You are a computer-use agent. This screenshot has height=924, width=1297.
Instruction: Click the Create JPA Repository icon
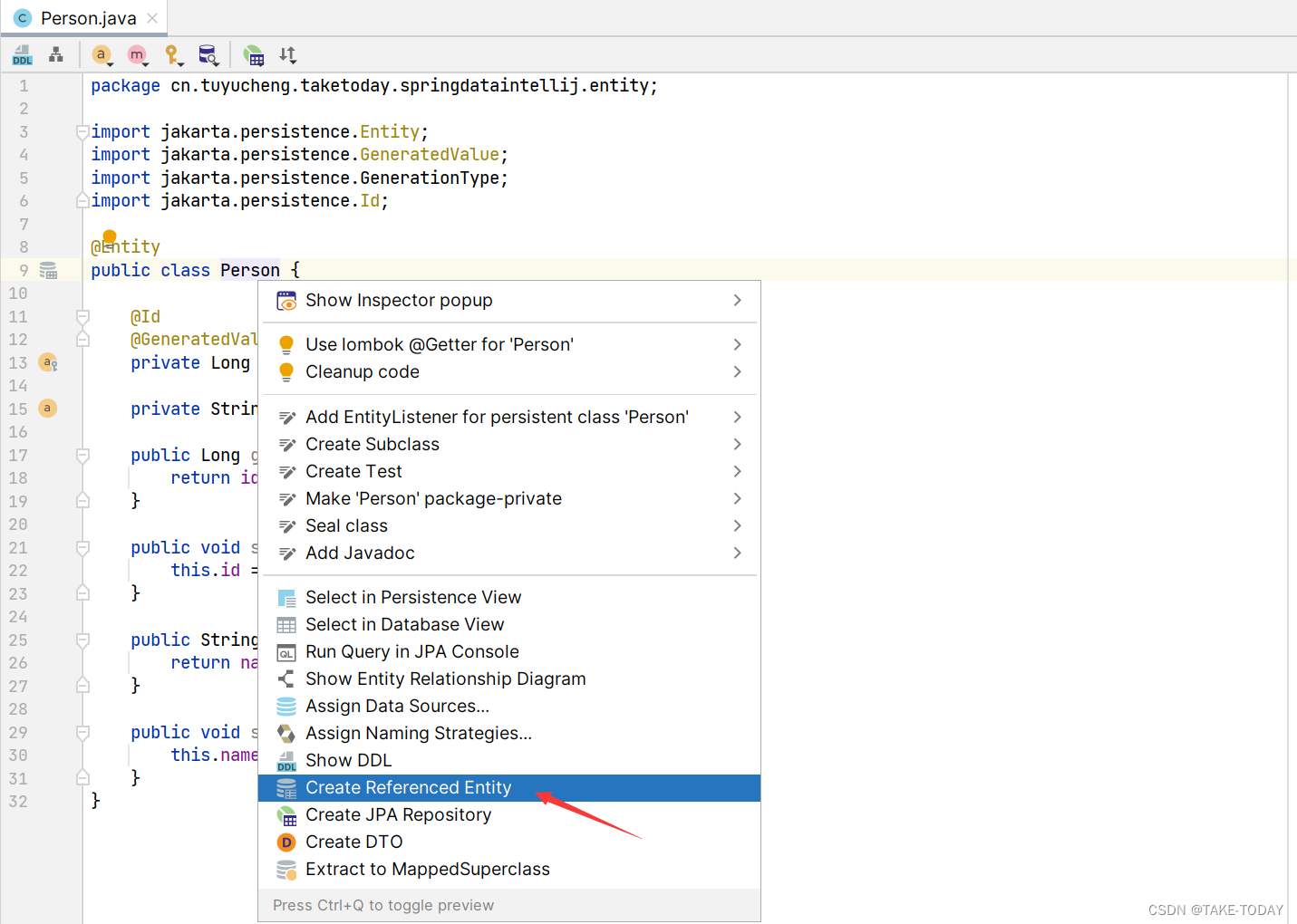[x=286, y=815]
